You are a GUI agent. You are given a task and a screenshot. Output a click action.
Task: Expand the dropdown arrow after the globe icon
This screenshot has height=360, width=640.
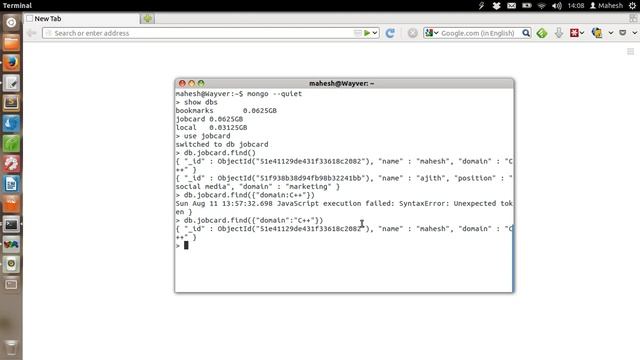pos(611,33)
